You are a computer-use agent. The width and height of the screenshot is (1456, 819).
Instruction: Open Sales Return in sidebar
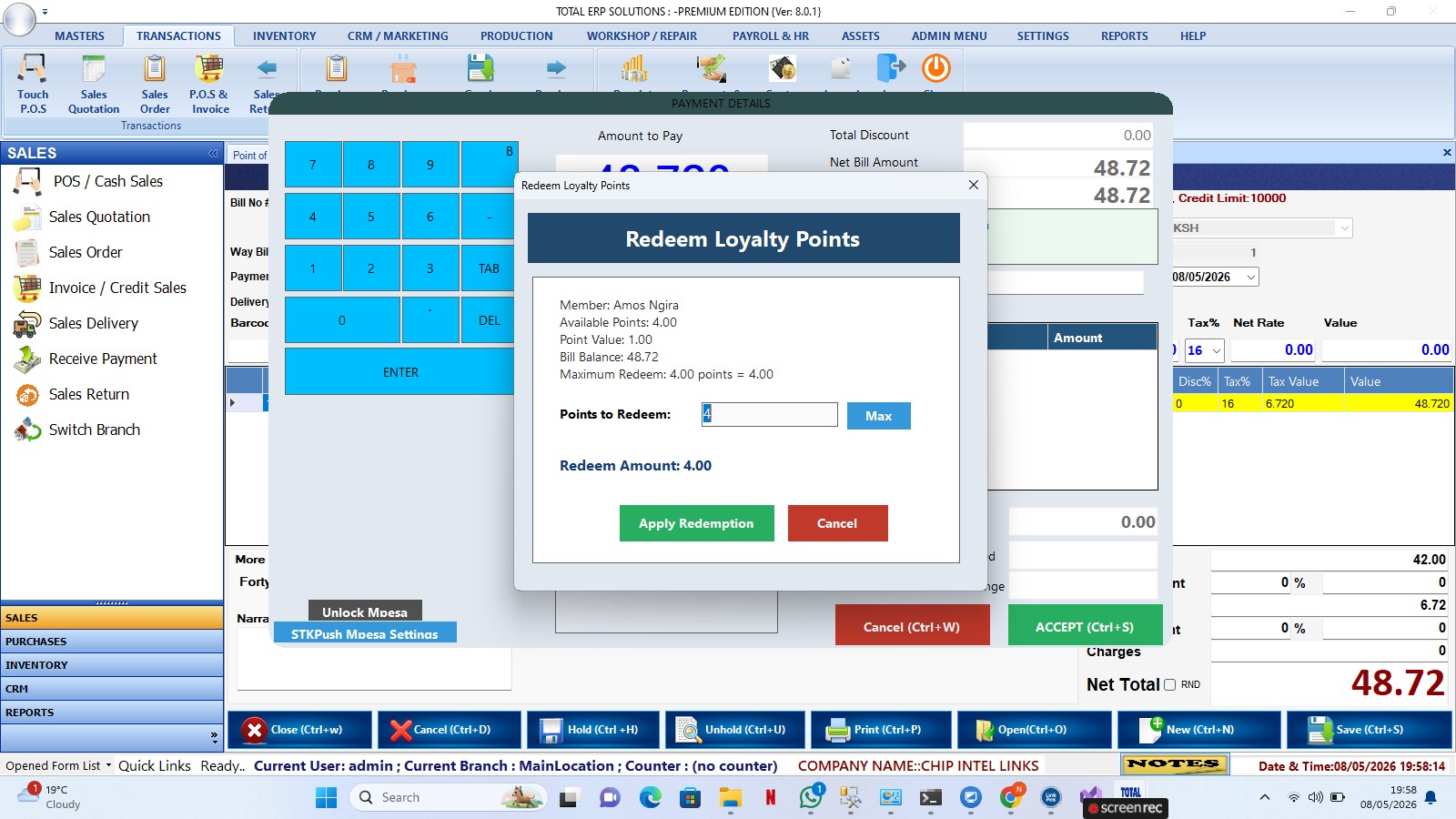coord(89,394)
